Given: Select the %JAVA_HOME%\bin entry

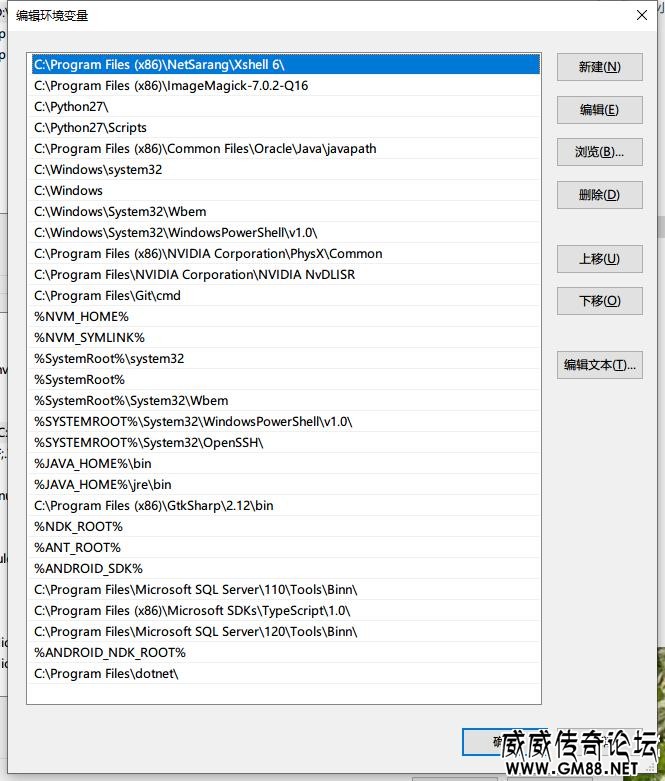Looking at the screenshot, I should tap(93, 463).
